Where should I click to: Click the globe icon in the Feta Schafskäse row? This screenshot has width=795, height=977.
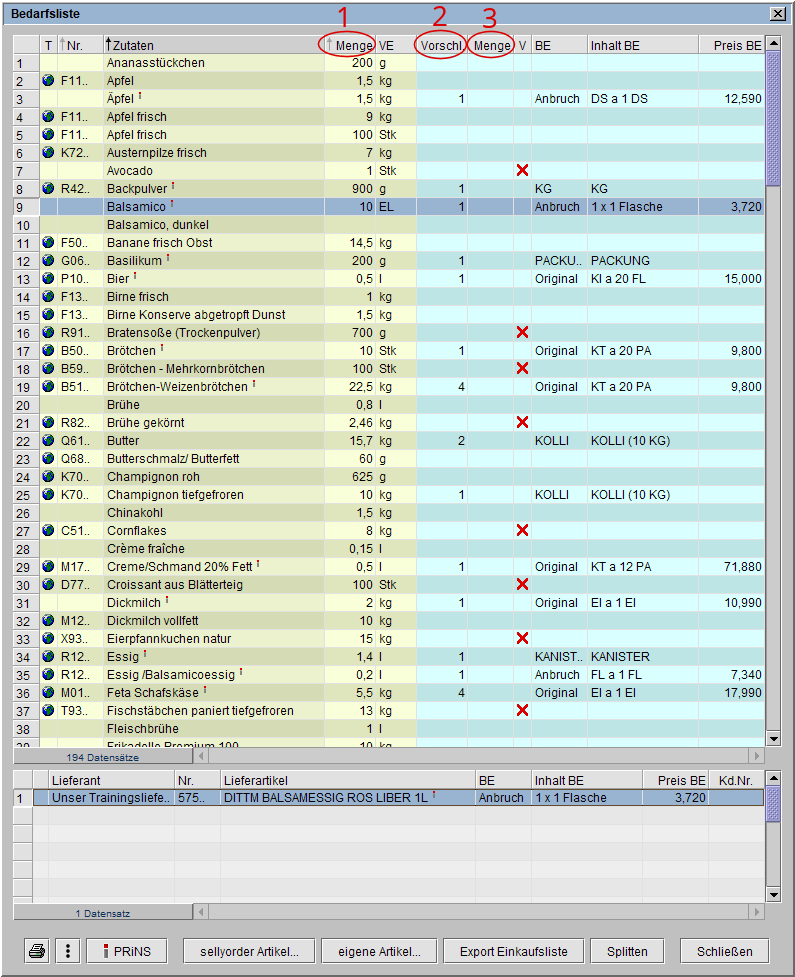[49, 693]
